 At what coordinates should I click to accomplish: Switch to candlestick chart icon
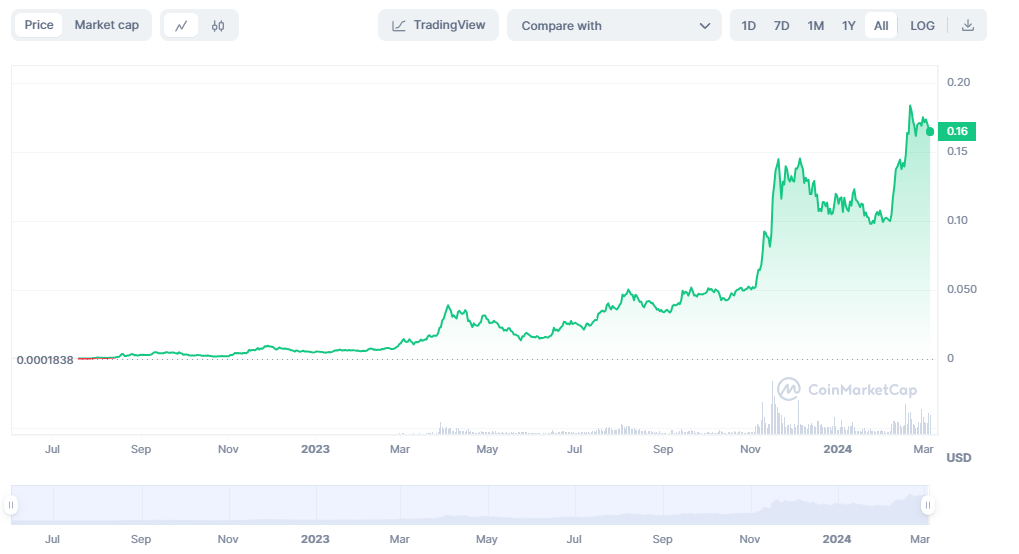coord(218,26)
